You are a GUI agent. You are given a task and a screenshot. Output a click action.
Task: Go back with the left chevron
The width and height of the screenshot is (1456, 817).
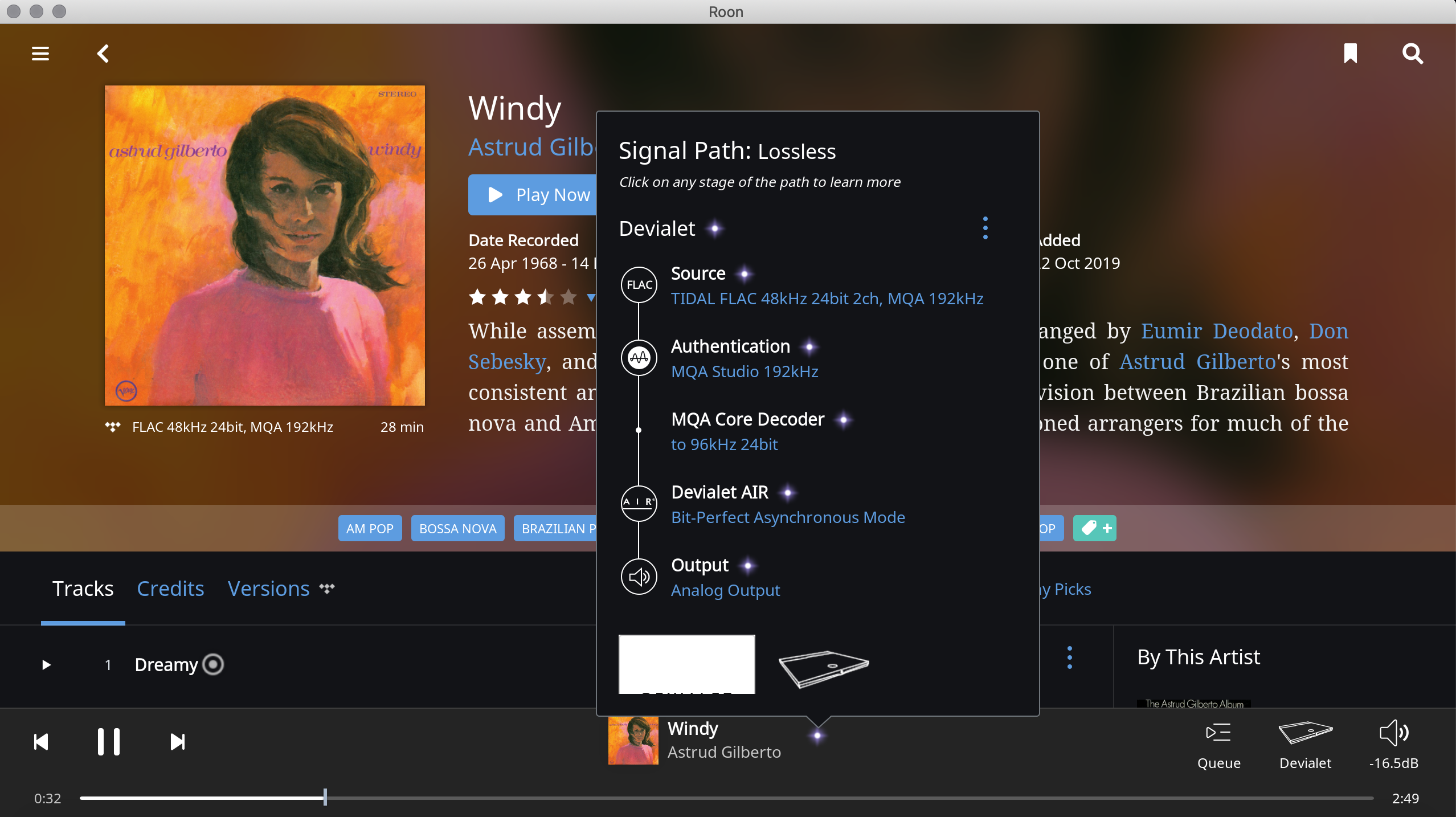pyautogui.click(x=103, y=54)
